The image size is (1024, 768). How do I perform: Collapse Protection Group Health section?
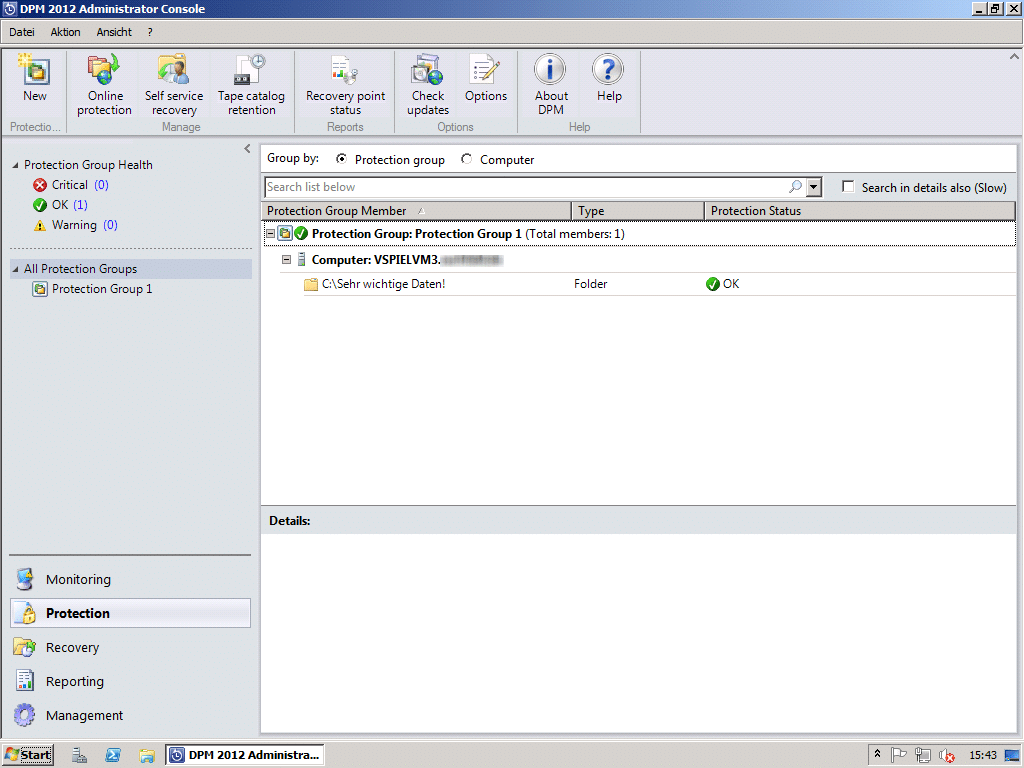pos(16,165)
